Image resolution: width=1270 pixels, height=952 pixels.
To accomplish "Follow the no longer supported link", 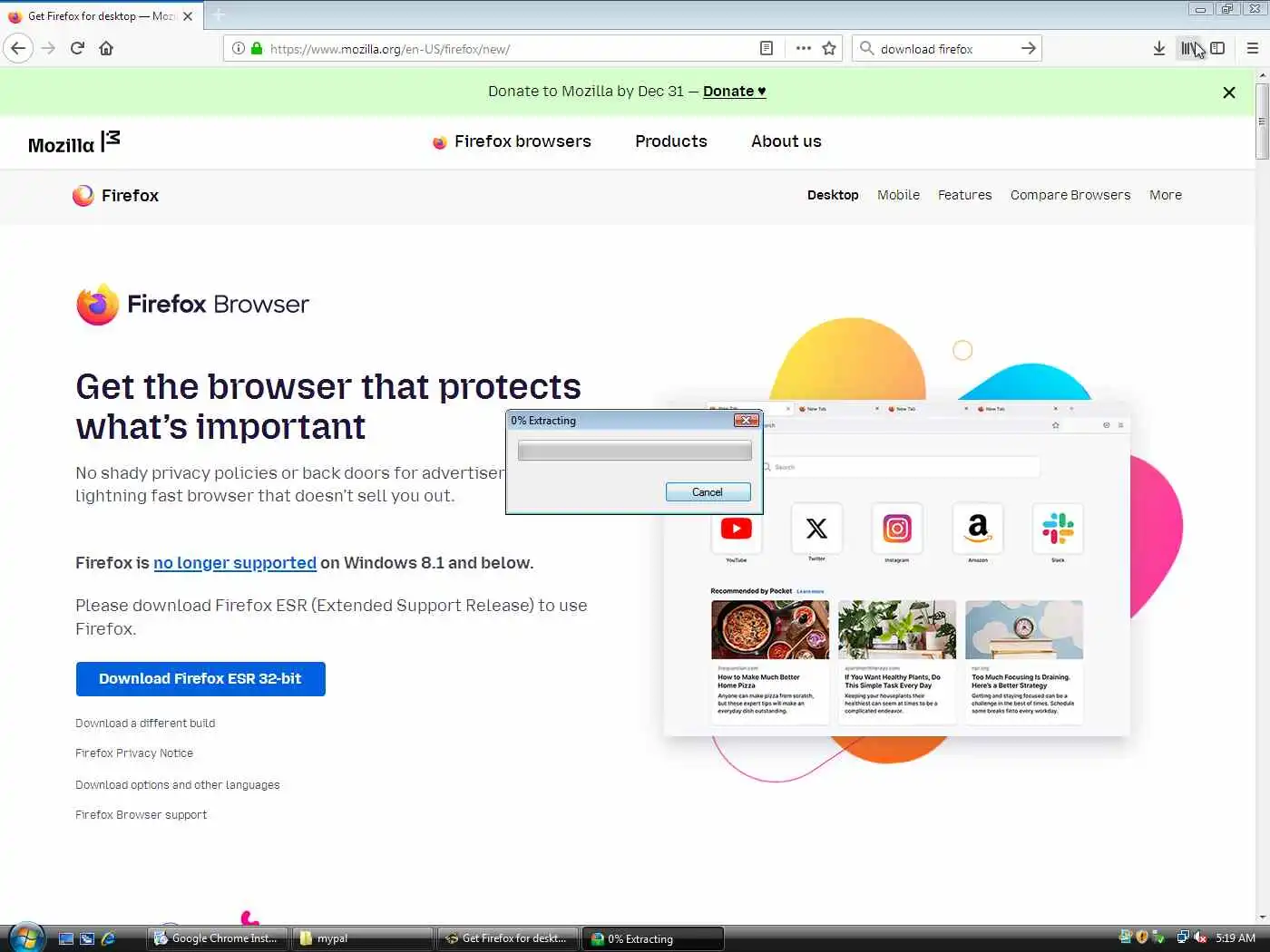I will (235, 563).
